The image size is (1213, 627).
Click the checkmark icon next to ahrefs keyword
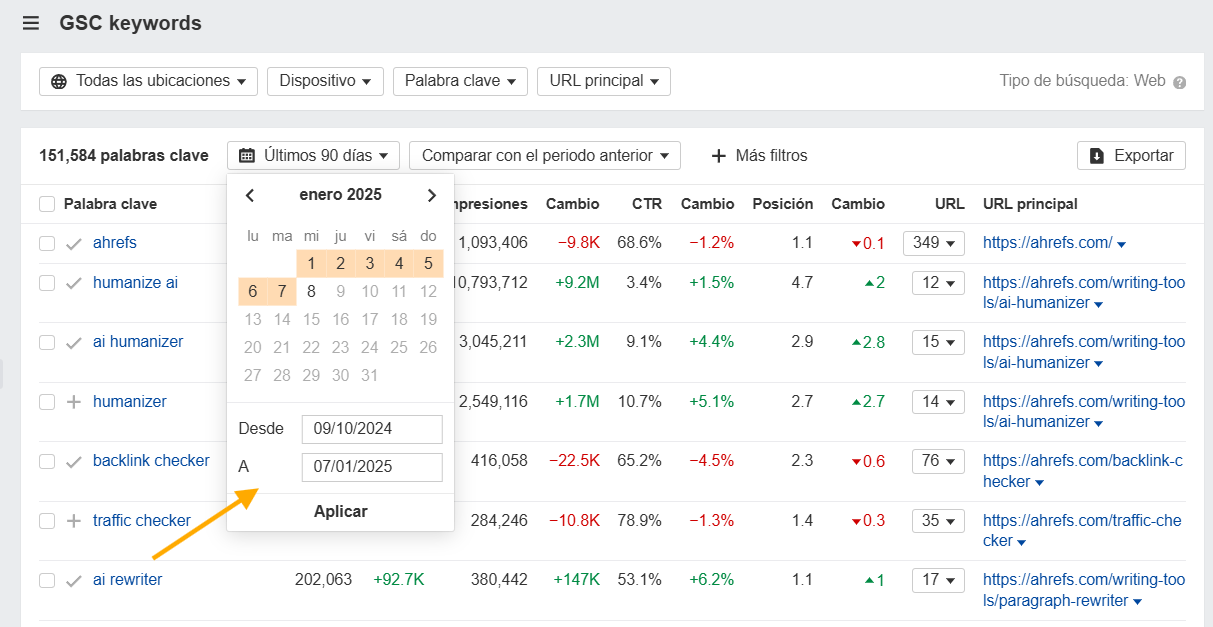[74, 243]
